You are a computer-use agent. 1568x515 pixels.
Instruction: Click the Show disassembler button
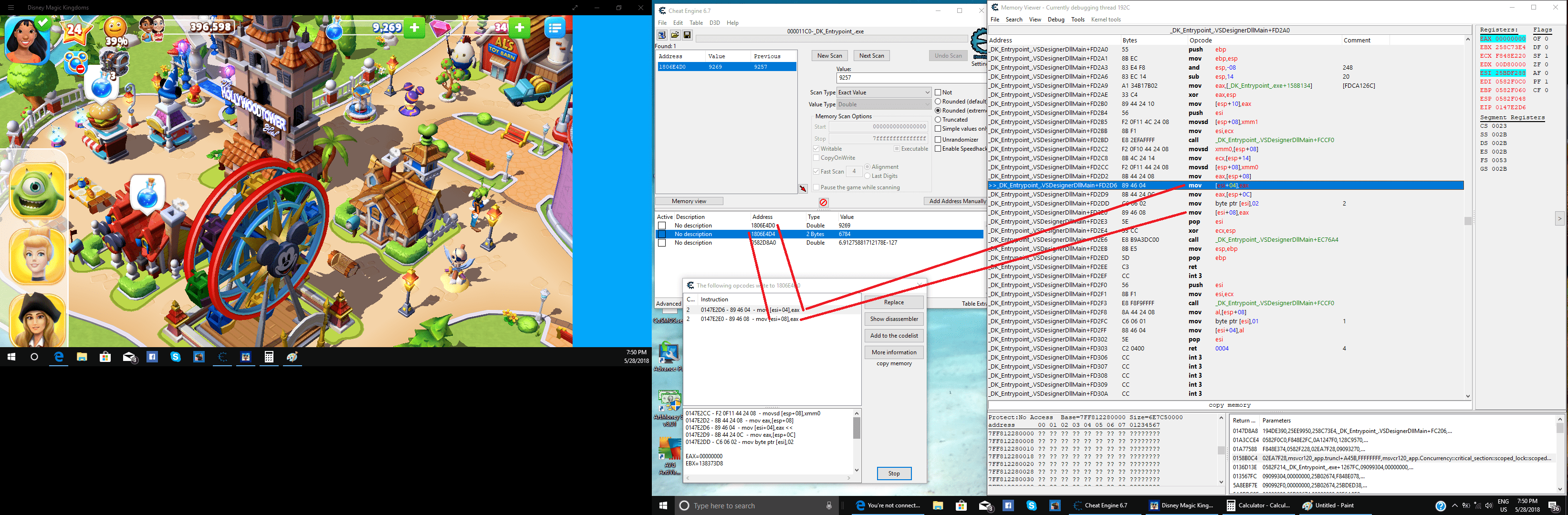coord(894,319)
